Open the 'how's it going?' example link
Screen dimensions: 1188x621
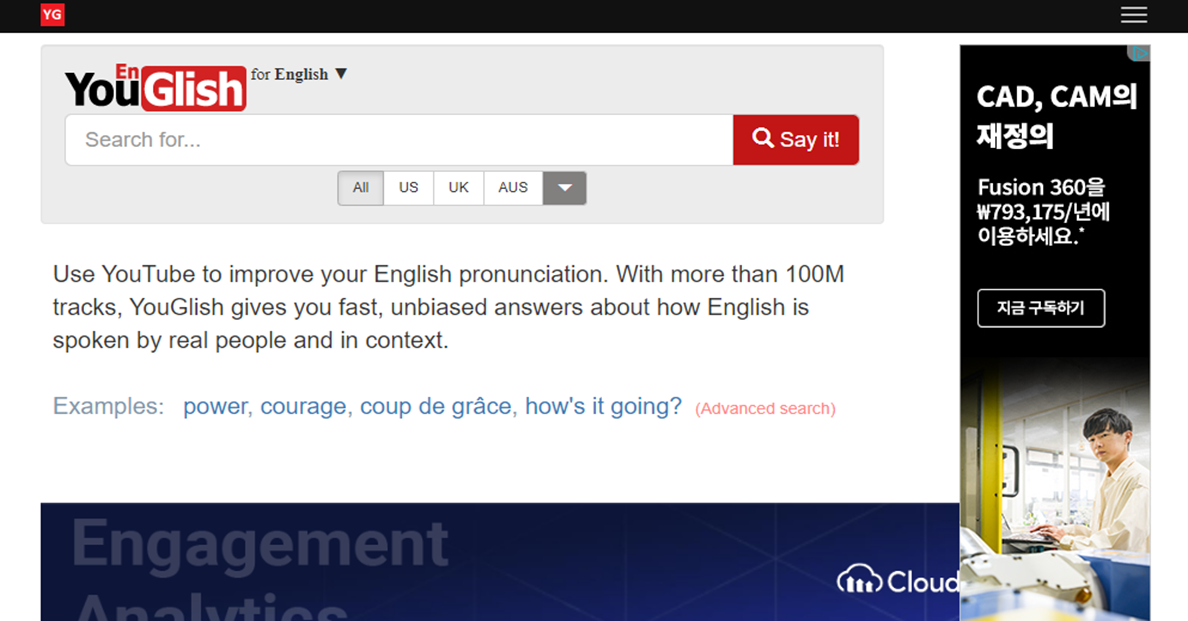pos(603,407)
